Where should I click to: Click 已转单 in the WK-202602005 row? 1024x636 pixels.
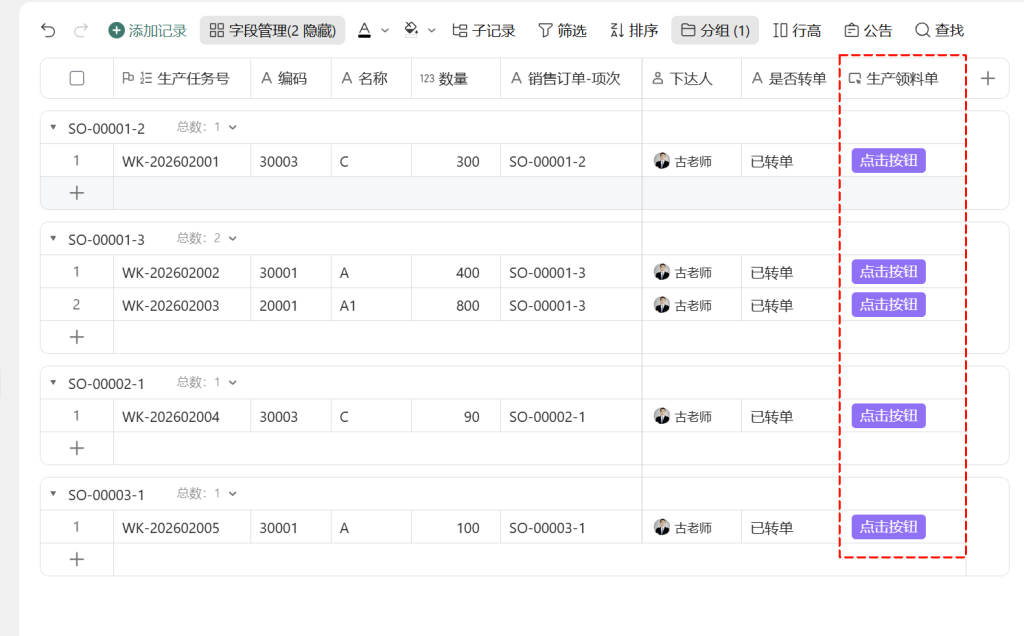click(772, 528)
